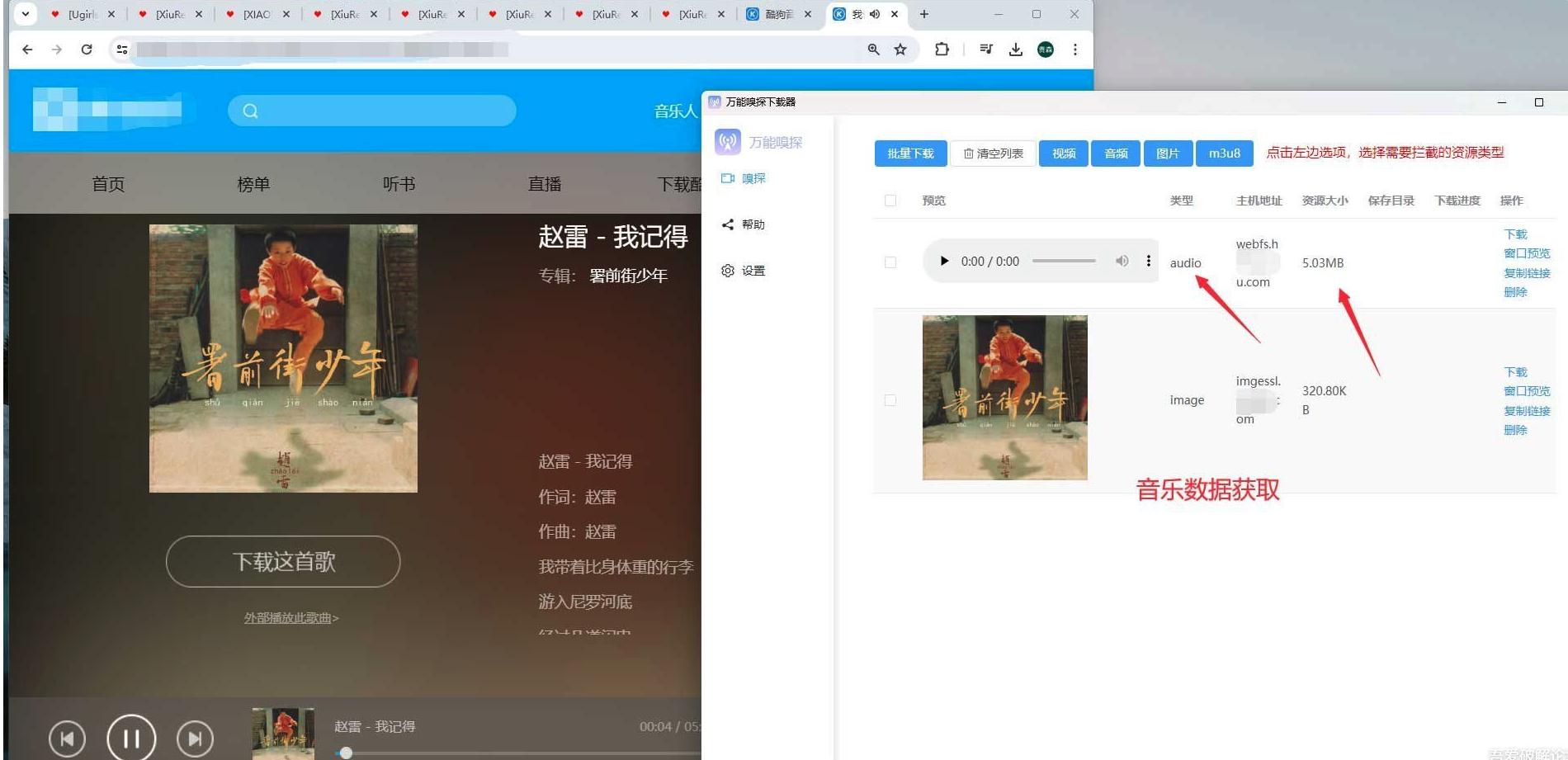Click the 清空列表 button

click(993, 153)
